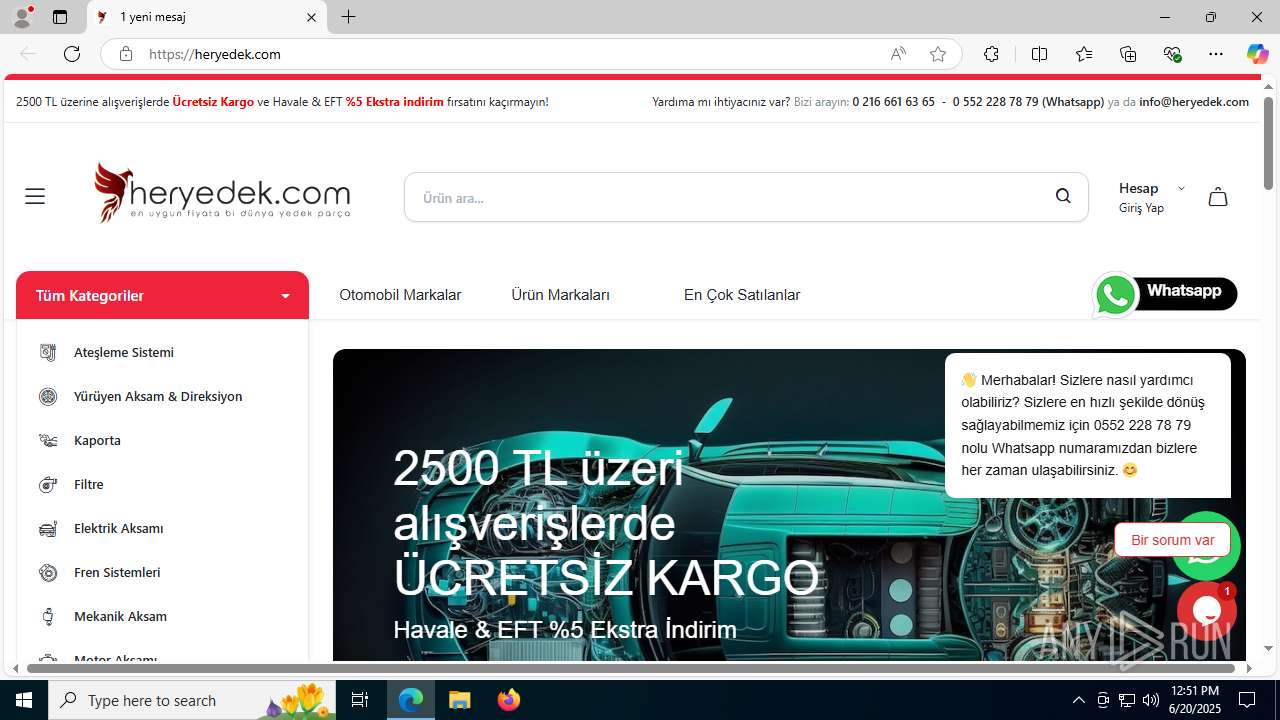This screenshot has width=1280, height=720.
Task: Open the tab actions menu icon
Action: (60, 17)
